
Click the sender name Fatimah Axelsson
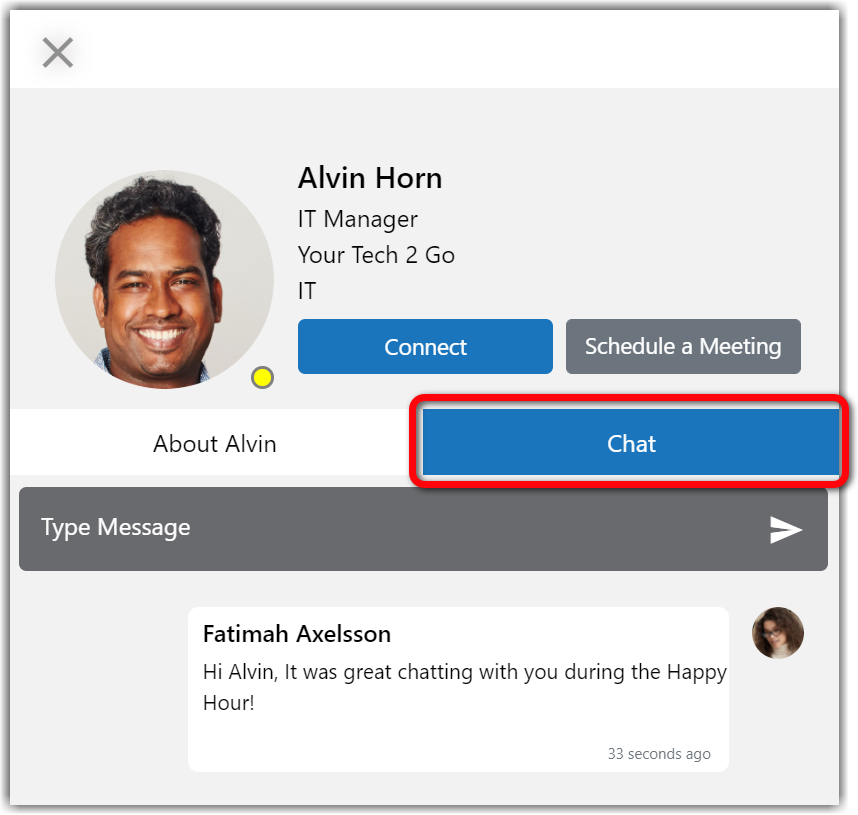pyautogui.click(x=297, y=634)
